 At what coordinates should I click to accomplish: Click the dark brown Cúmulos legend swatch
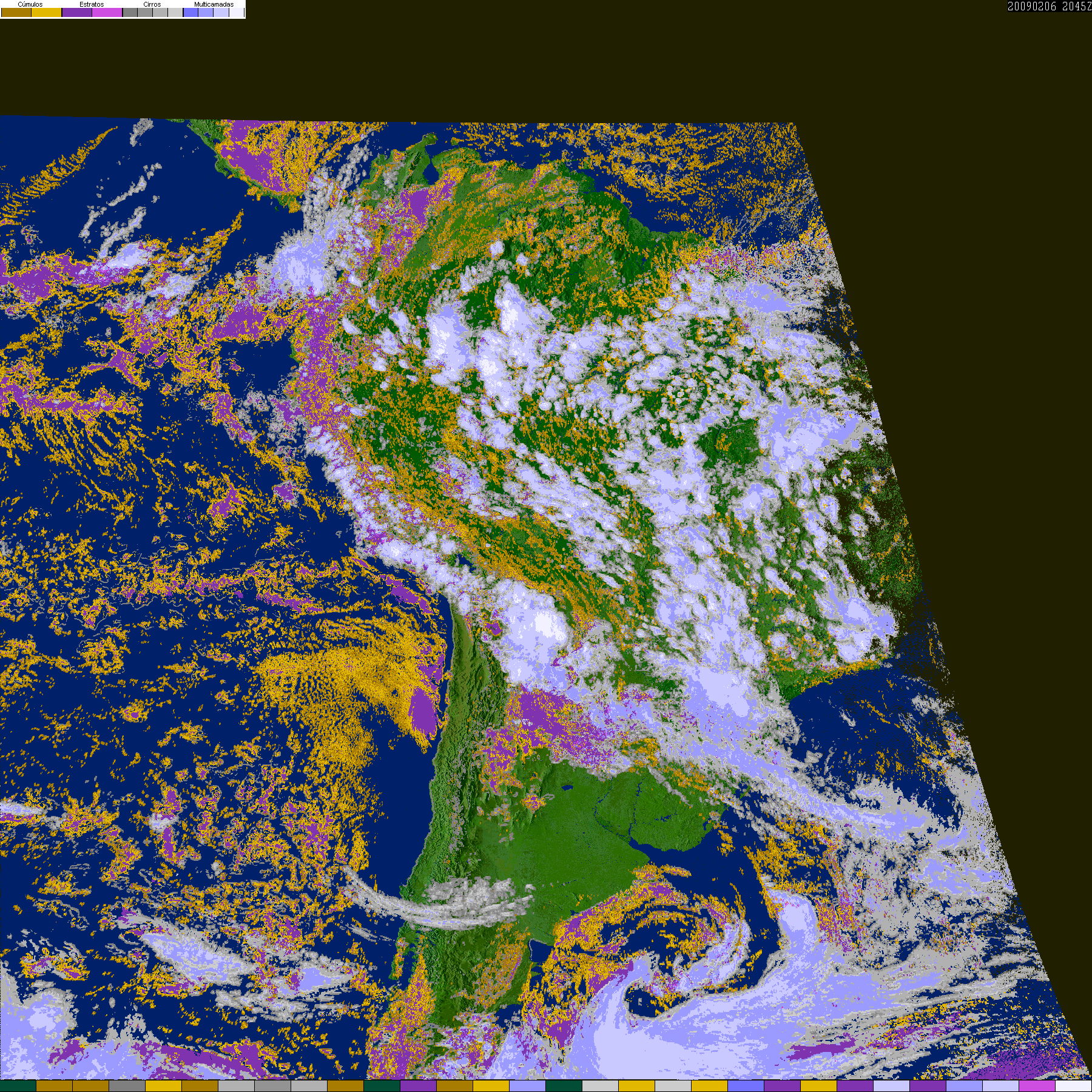click(x=16, y=12)
